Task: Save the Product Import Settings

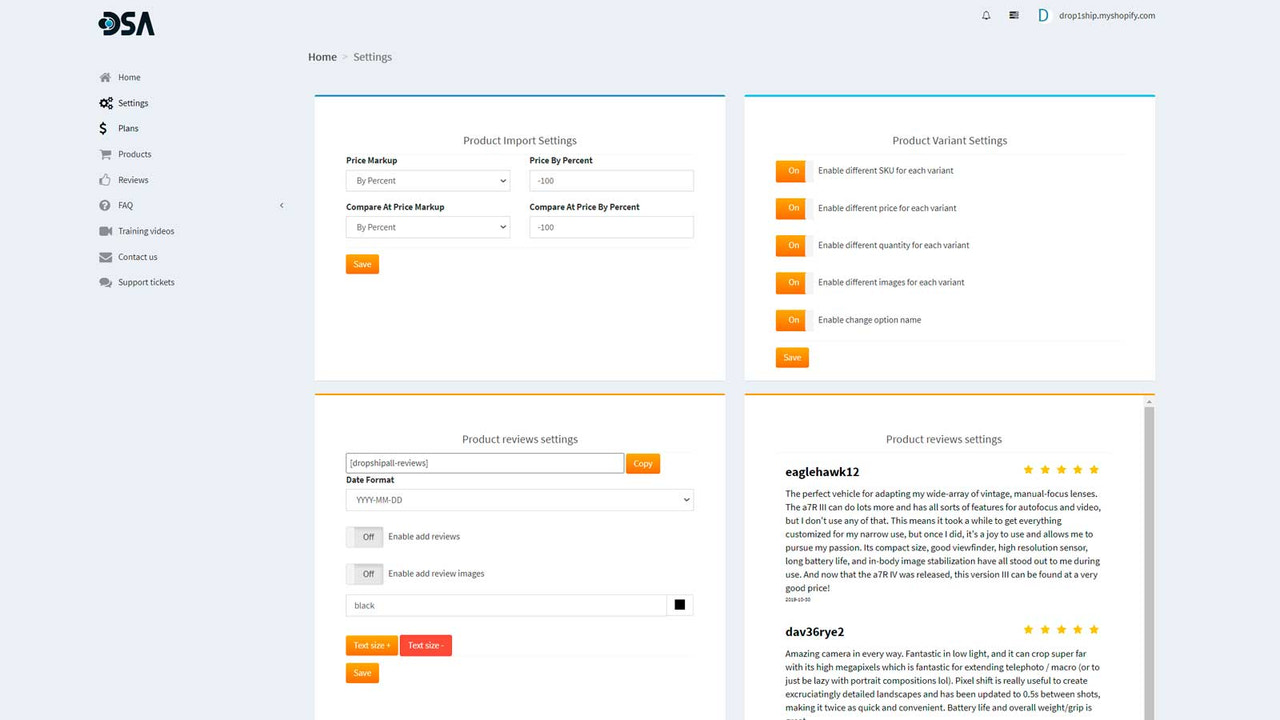Action: pyautogui.click(x=362, y=264)
